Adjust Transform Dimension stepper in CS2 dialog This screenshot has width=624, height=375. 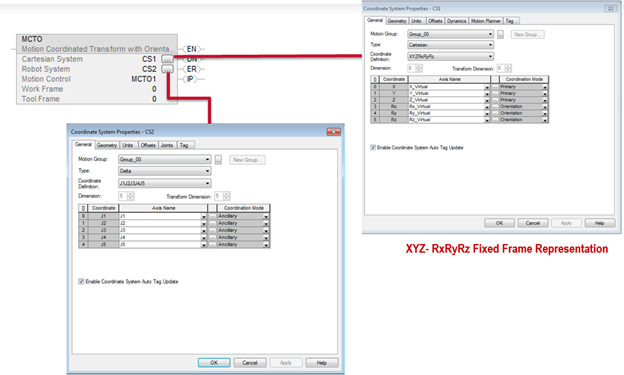[226, 196]
